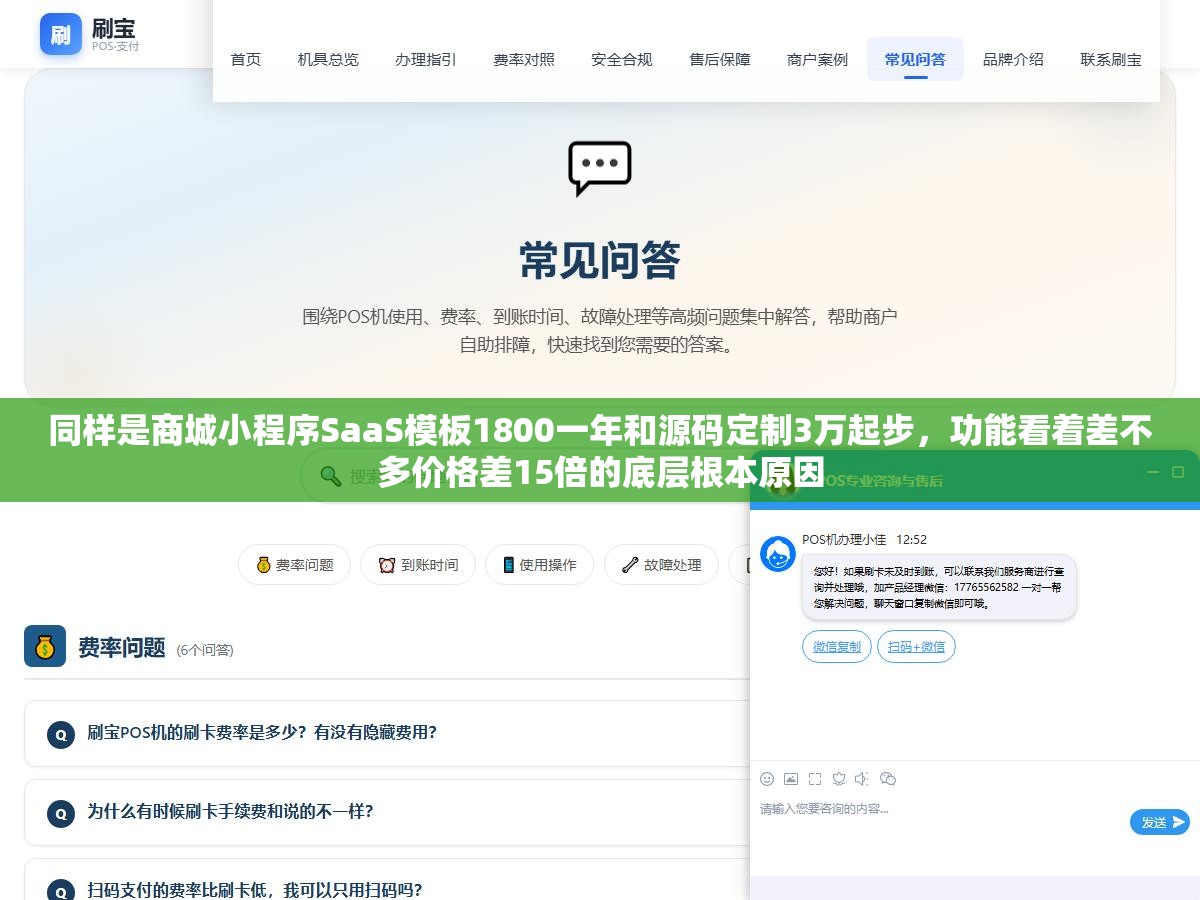The height and width of the screenshot is (900, 1200).
Task: Toggle the chat sound speaker icon
Action: [863, 779]
